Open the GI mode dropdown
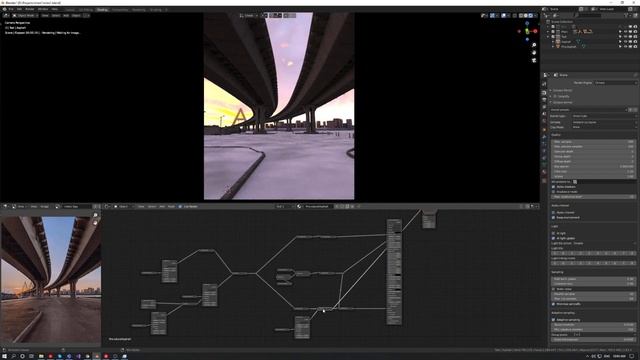Viewport: 640px width, 360px height. [604, 122]
